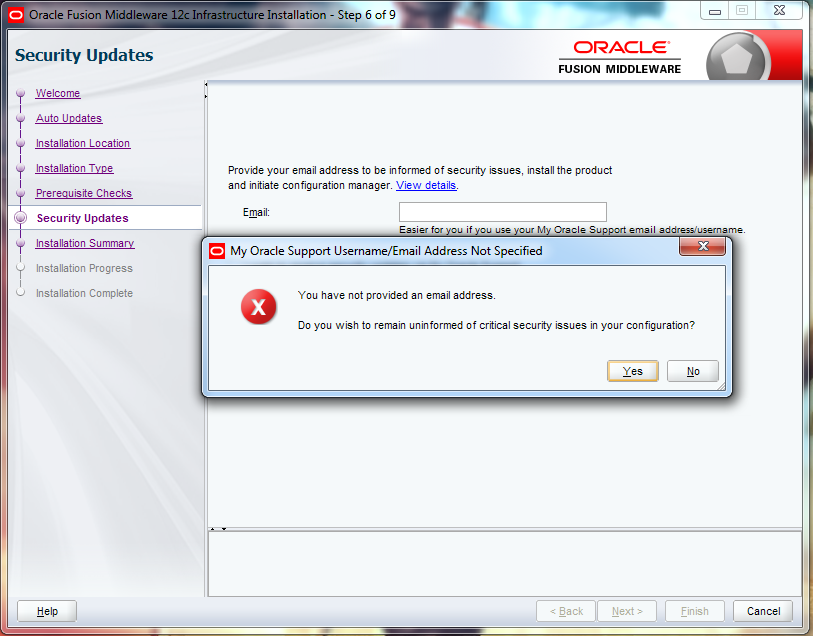Click the pentagon badge icon in header

(737, 58)
